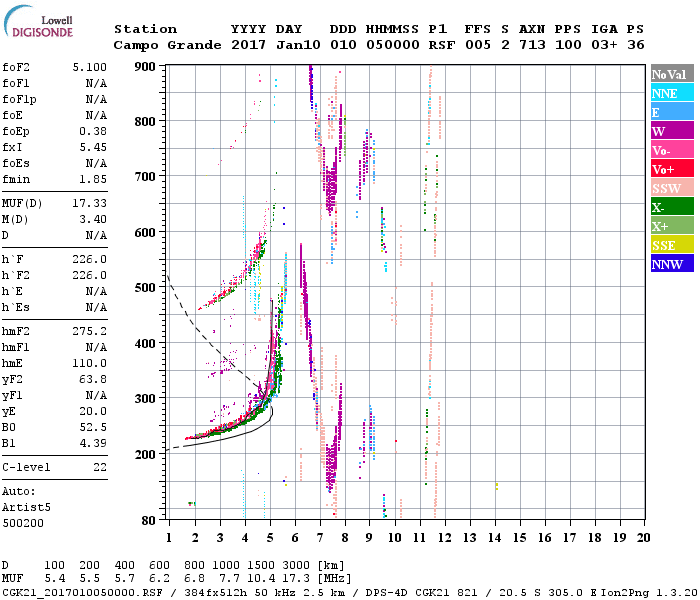The width and height of the screenshot is (700, 600).
Task: Click the 10 MHz tick on frequency axis
Action: click(x=394, y=538)
